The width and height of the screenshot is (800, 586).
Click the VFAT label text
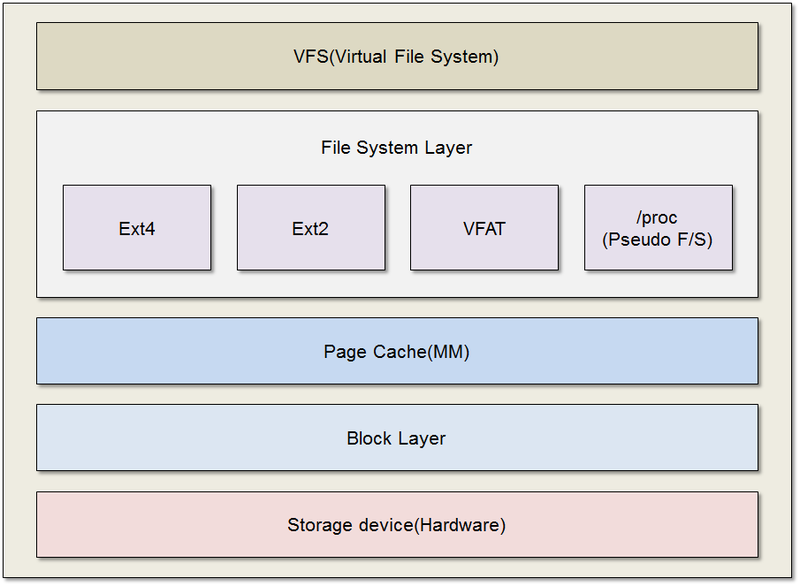(484, 227)
